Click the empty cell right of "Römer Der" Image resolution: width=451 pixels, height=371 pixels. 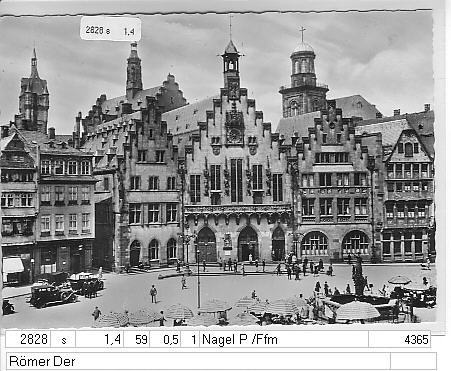point(413,361)
